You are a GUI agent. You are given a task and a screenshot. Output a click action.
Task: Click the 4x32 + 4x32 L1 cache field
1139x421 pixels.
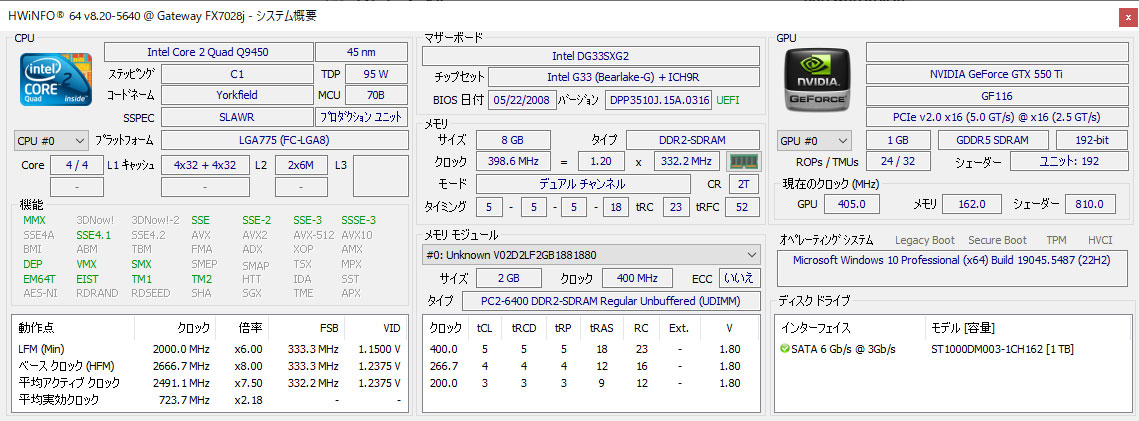pyautogui.click(x=206, y=165)
